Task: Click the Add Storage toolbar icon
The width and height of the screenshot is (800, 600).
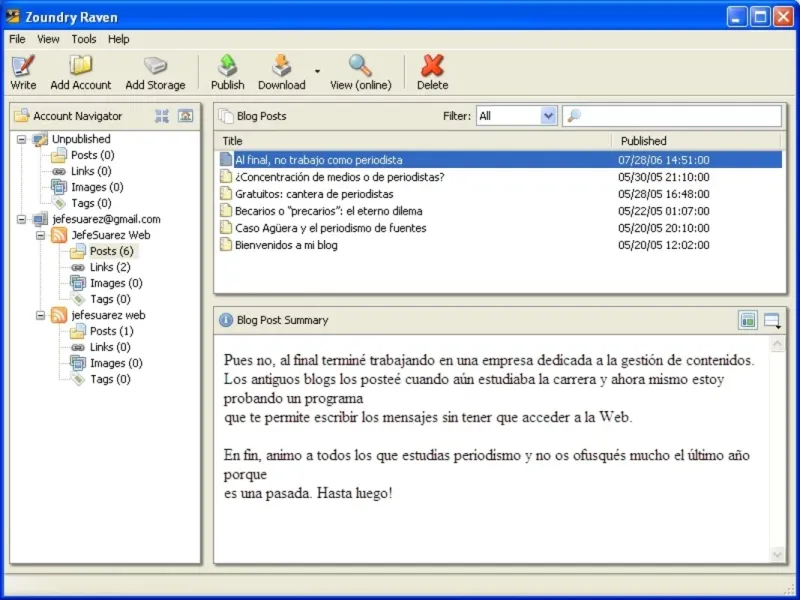Action: [x=155, y=65]
